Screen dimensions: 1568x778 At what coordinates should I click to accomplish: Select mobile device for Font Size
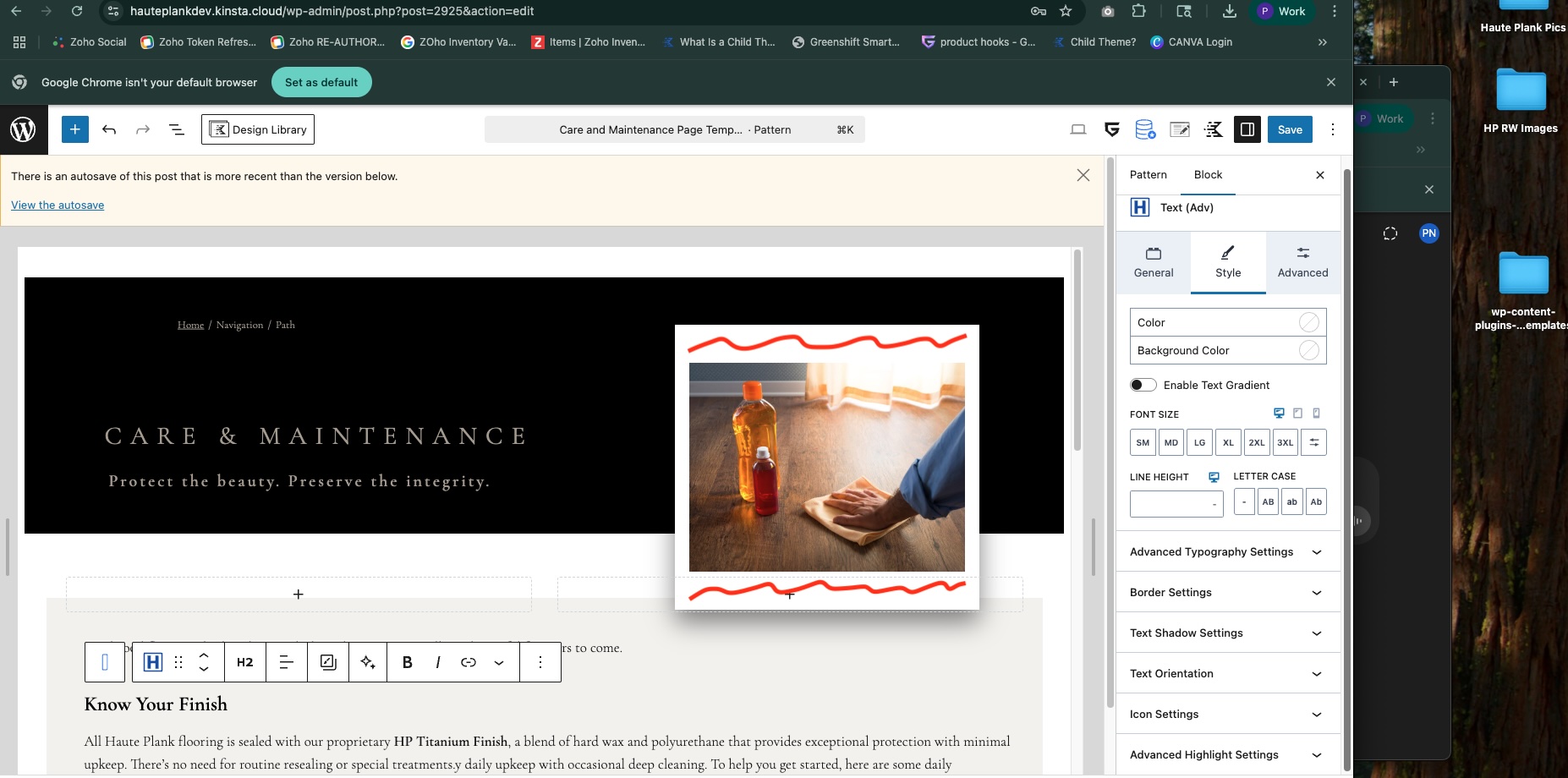[1316, 414]
